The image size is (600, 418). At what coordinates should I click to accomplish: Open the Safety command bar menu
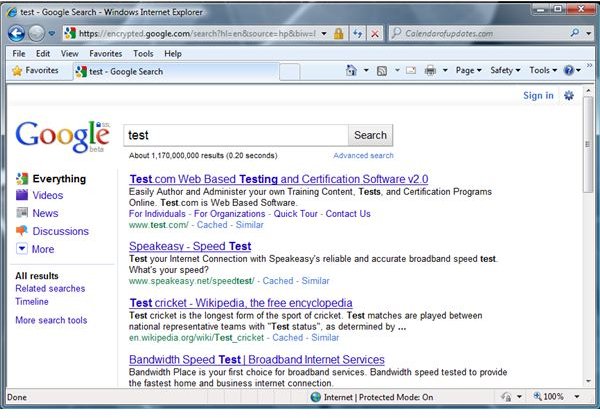[505, 70]
